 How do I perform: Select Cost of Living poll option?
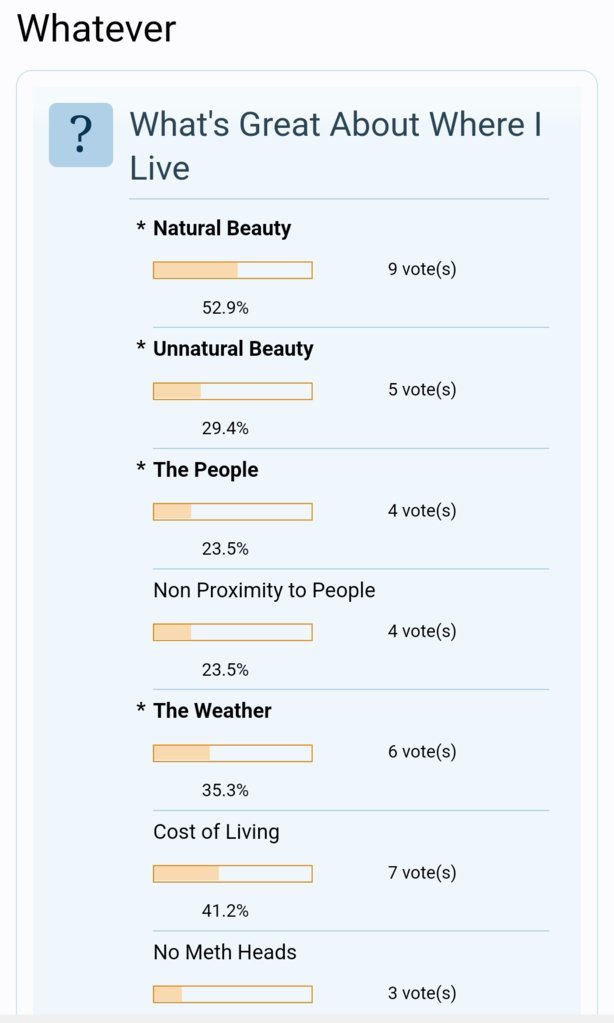pyautogui.click(x=216, y=832)
